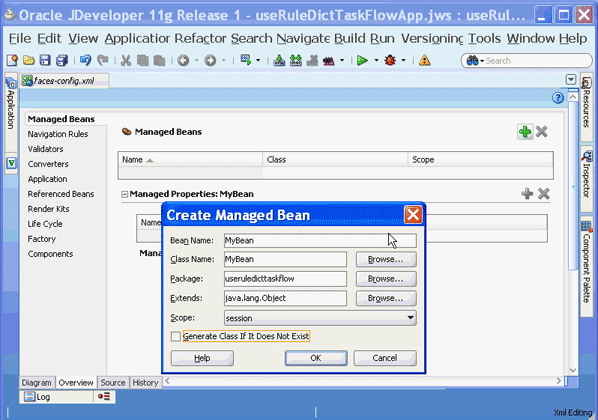Select Referenced Beans in the left list

pyautogui.click(x=61, y=194)
